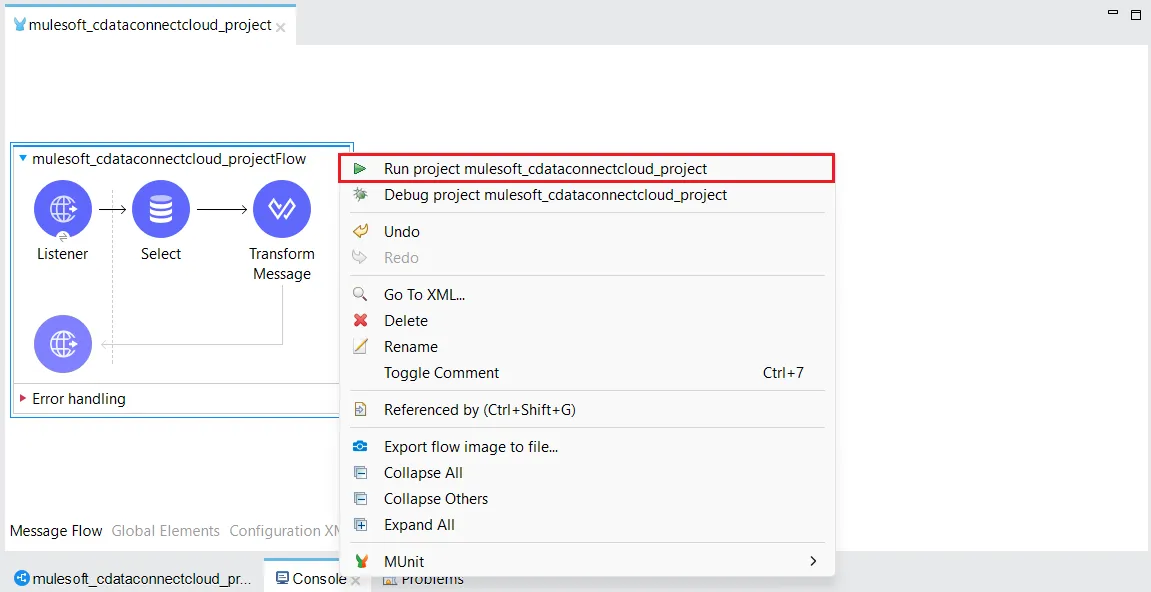
Task: Click the Transform Message component icon
Action: (282, 209)
